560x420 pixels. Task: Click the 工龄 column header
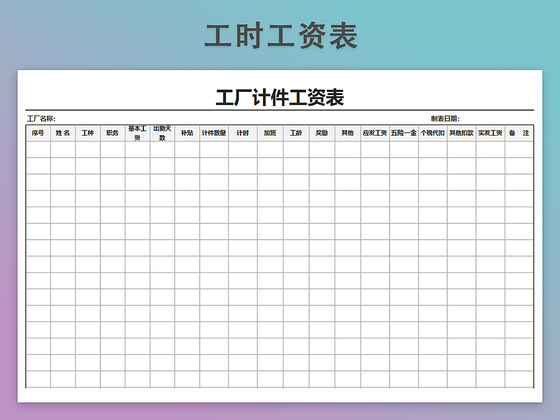point(296,133)
